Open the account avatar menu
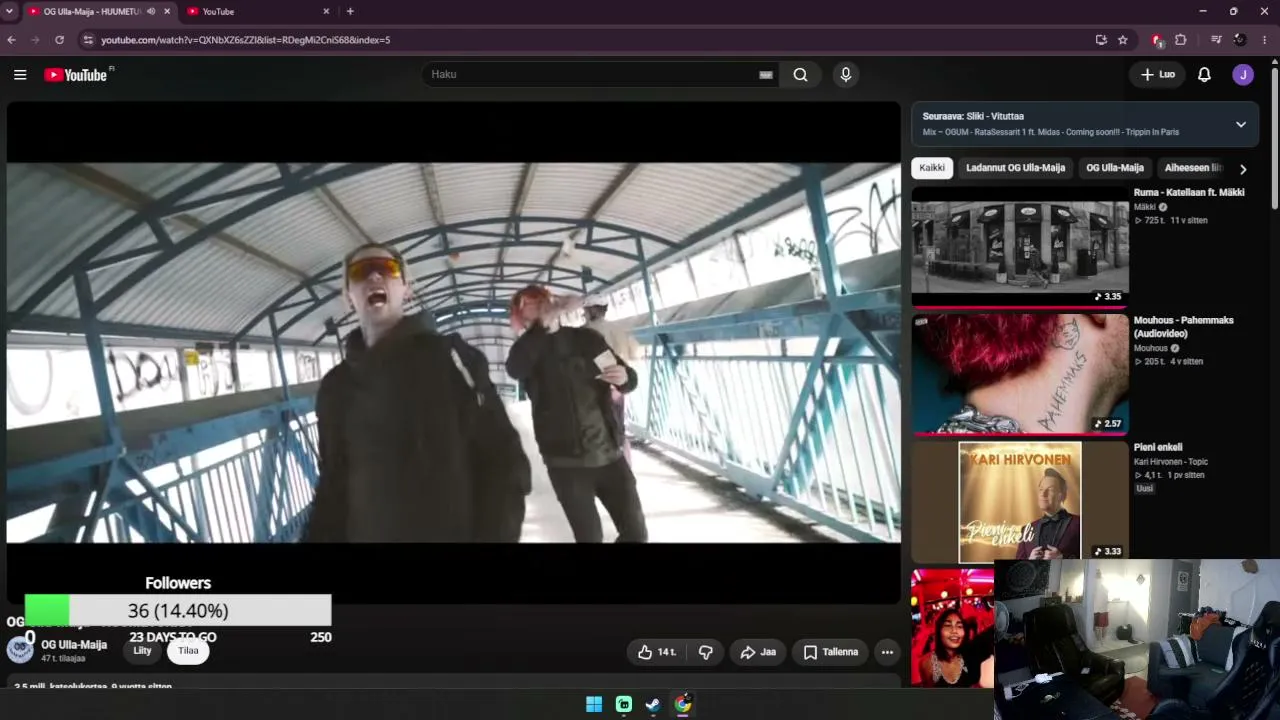Image resolution: width=1280 pixels, height=720 pixels. coord(1243,75)
